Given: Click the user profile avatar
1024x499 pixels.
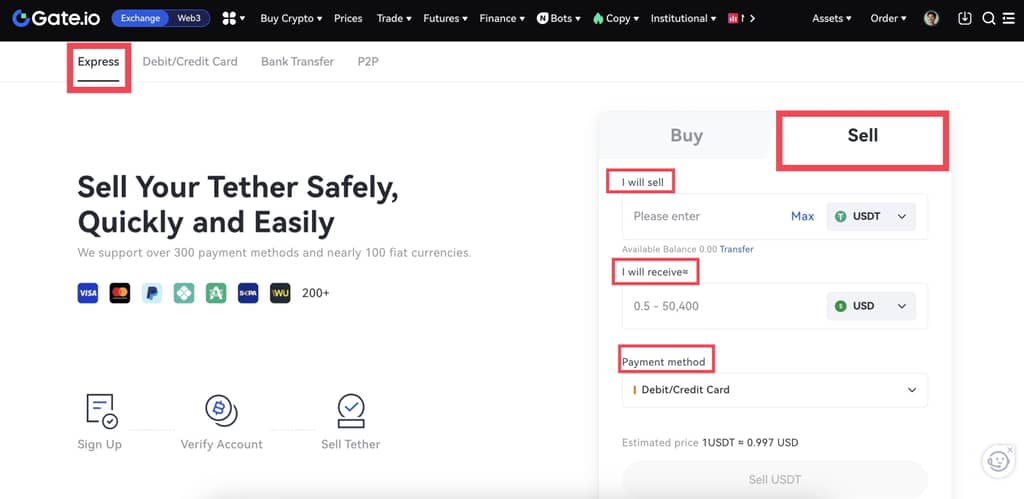Looking at the screenshot, I should coord(931,18).
